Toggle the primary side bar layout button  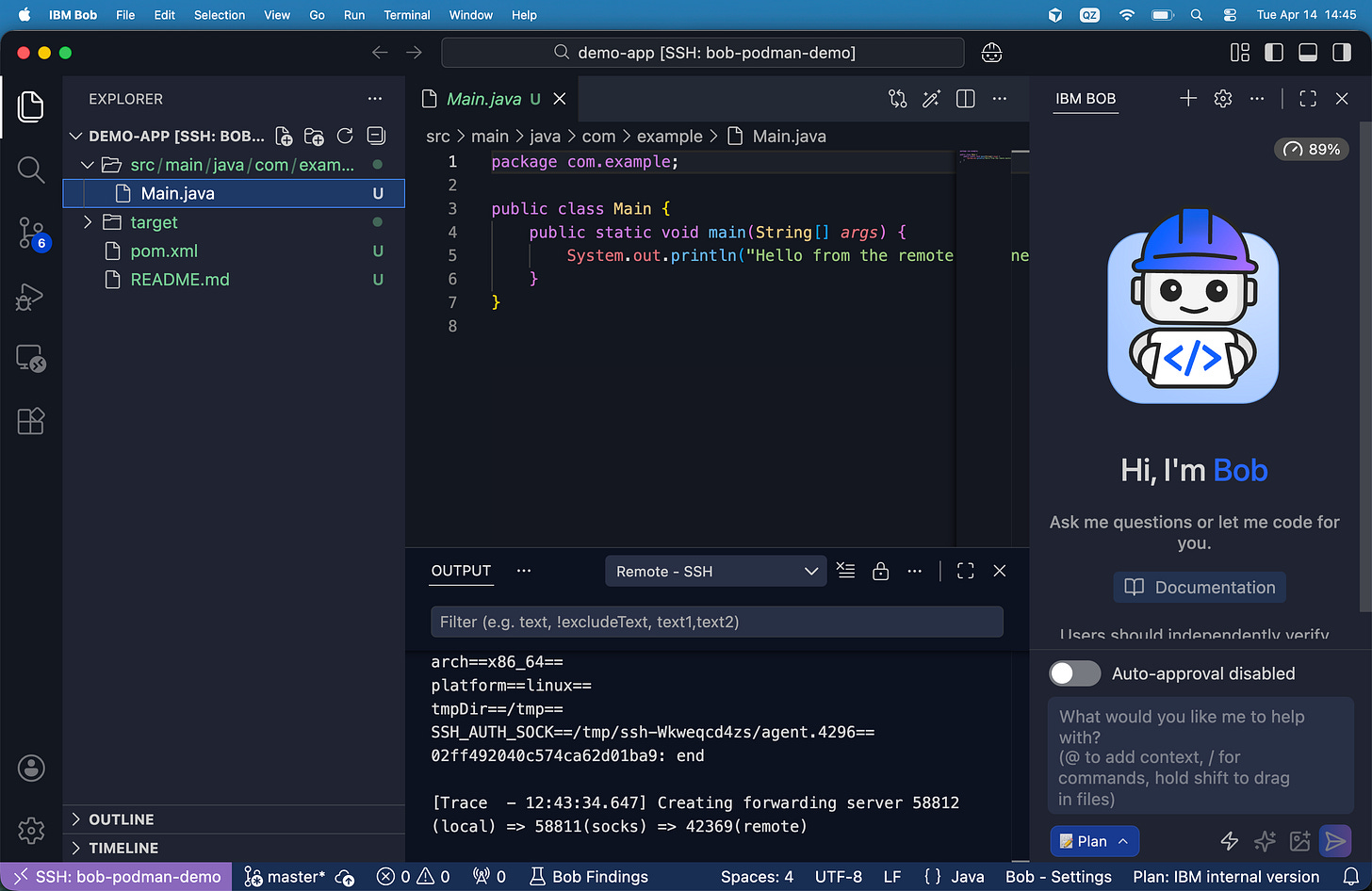[x=1274, y=53]
